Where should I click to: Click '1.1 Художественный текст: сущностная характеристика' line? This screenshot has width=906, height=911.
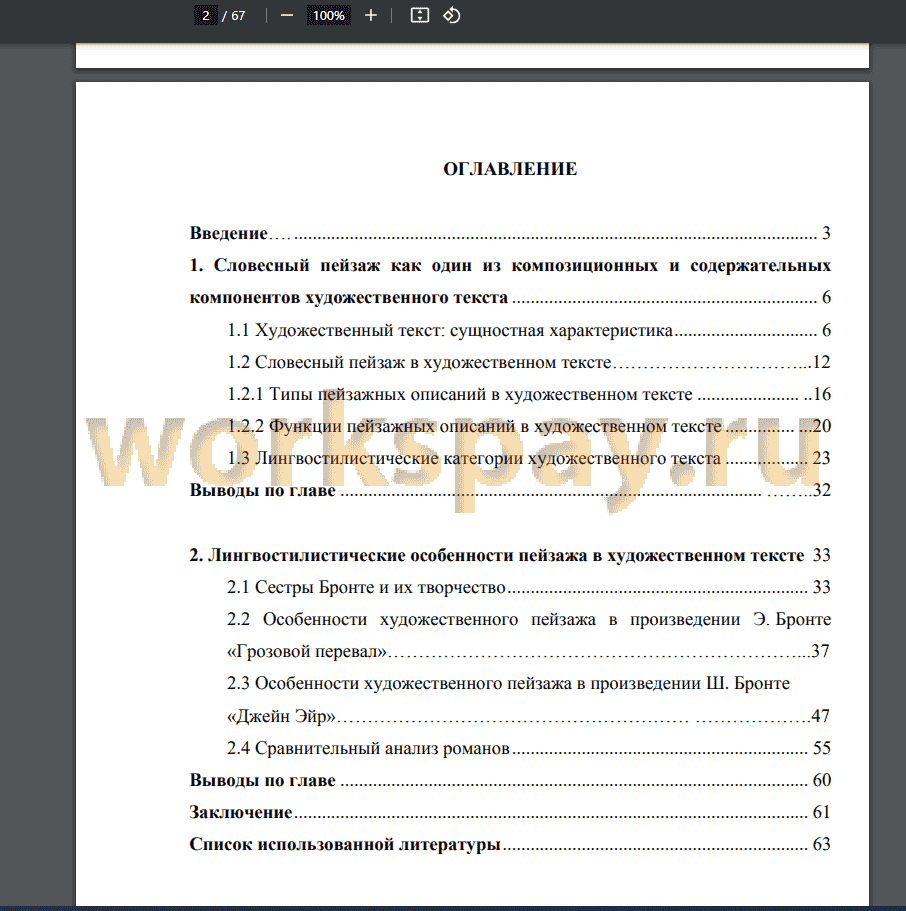tap(529, 330)
